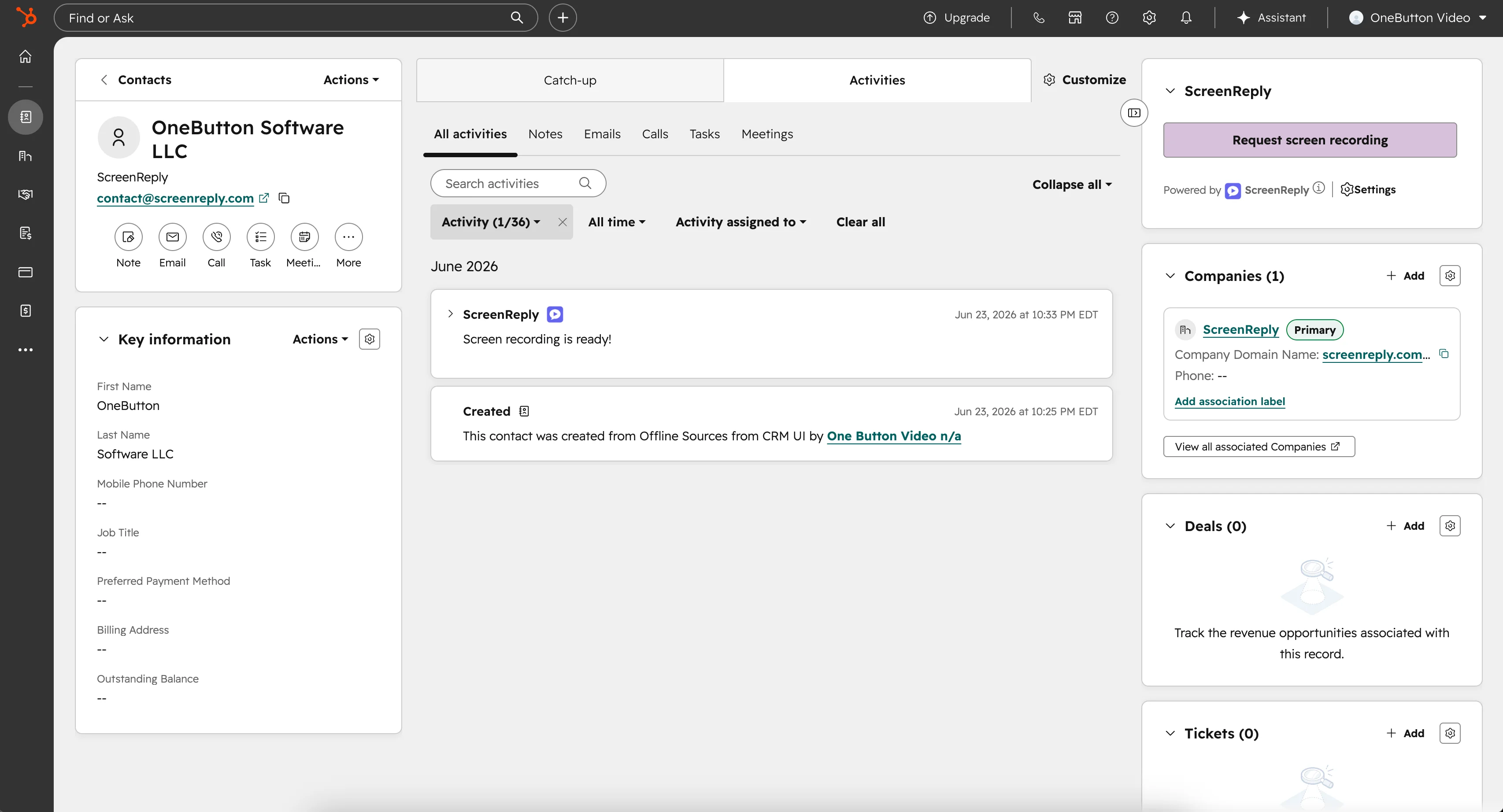Screen dimensions: 1503x812
Task: Open Tickets card settings gear
Action: click(1450, 733)
